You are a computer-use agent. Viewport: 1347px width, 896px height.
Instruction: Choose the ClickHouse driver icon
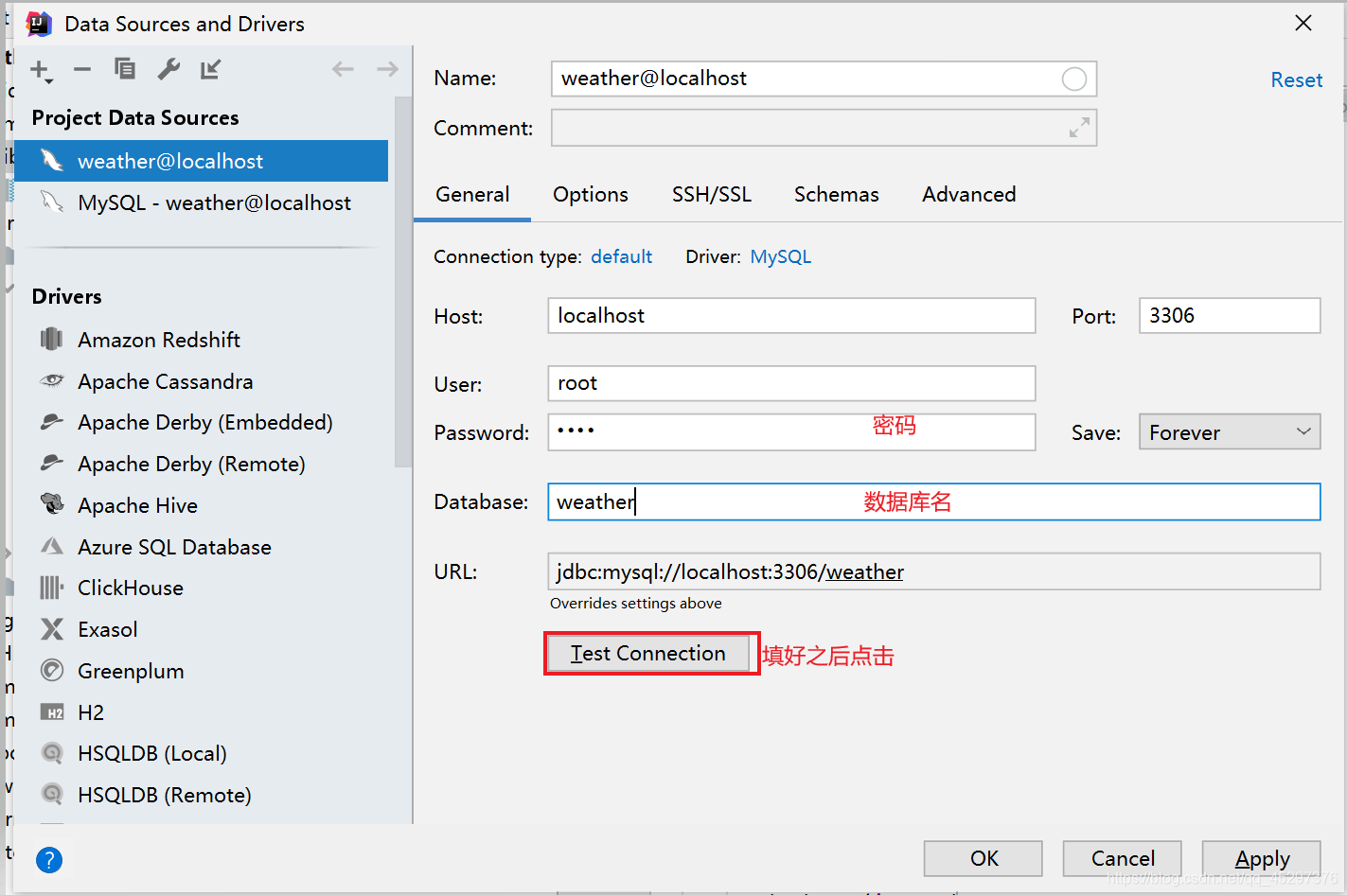pyautogui.click(x=52, y=588)
